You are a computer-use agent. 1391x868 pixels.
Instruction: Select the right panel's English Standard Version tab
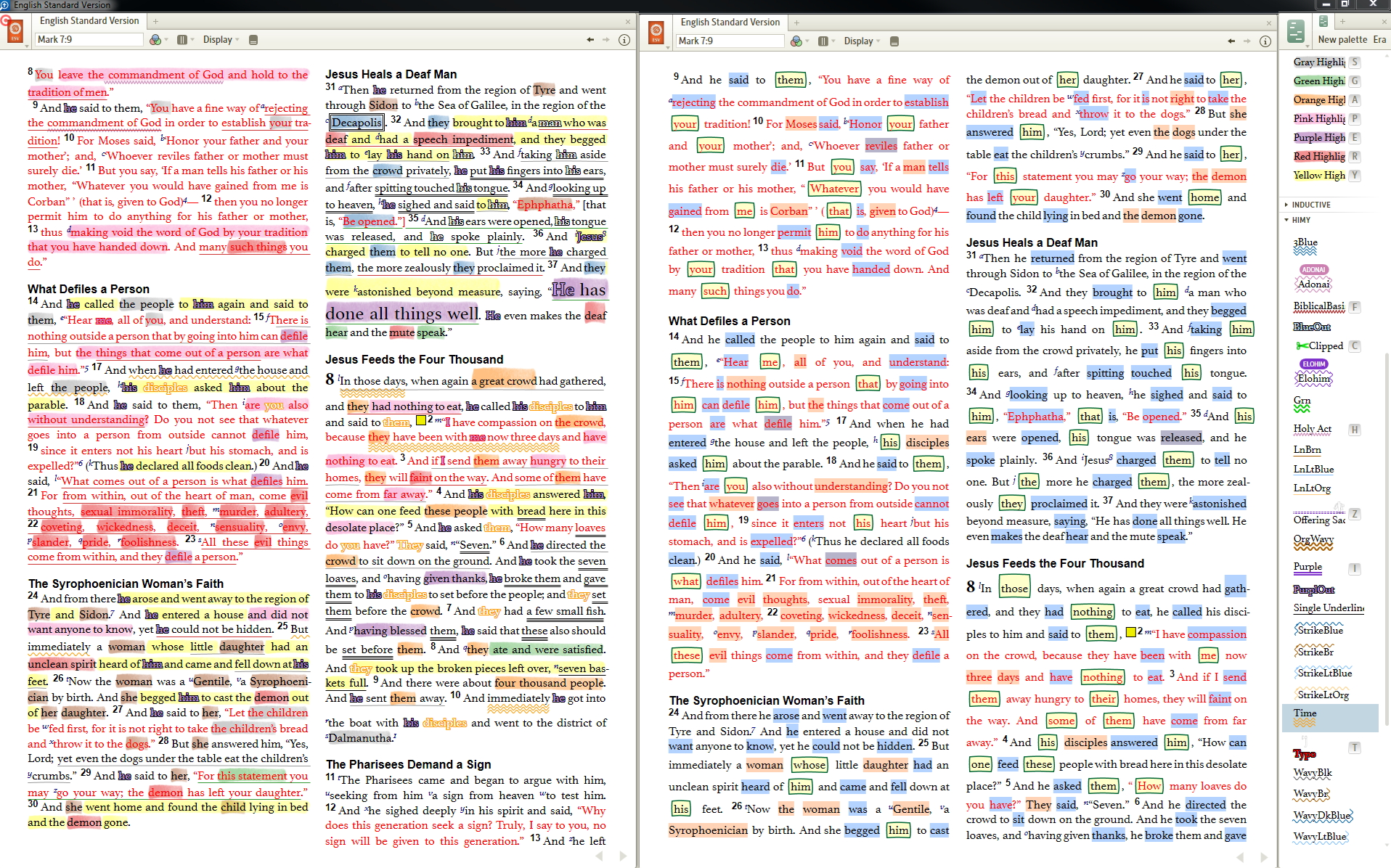pos(730,22)
